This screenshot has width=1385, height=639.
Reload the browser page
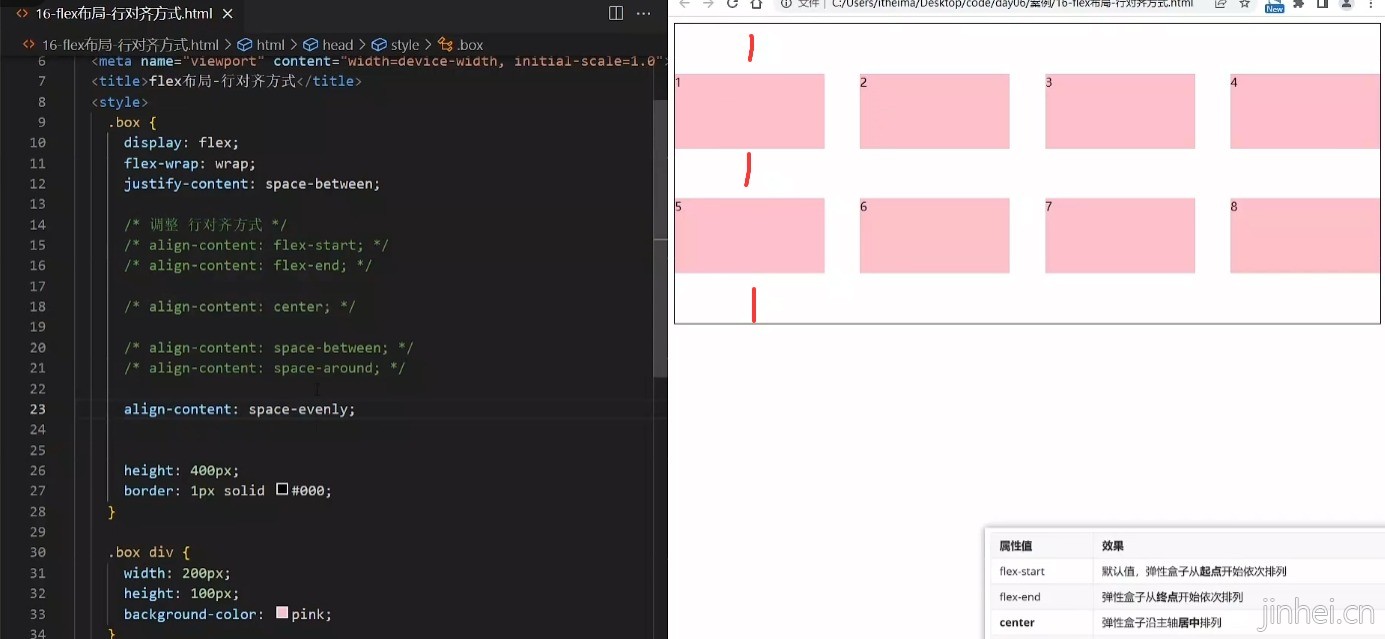click(x=732, y=4)
